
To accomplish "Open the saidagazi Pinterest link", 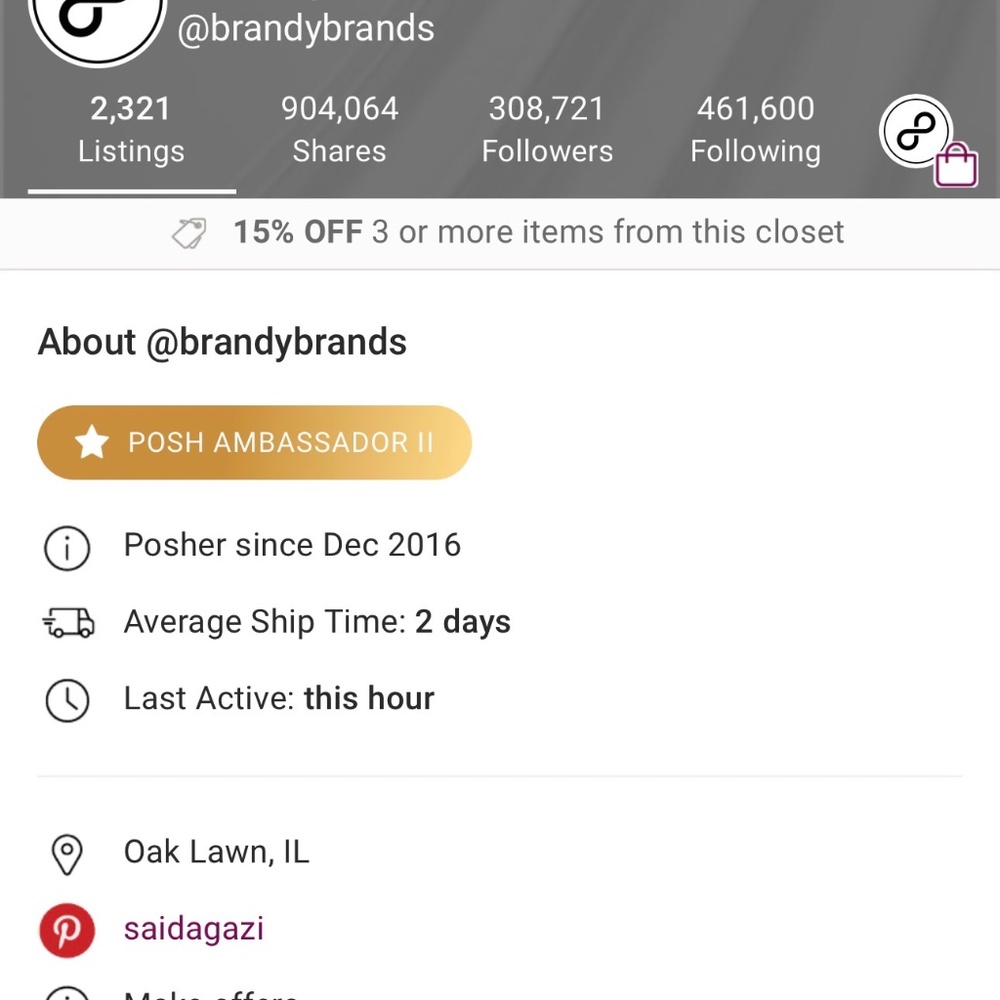I will point(193,929).
